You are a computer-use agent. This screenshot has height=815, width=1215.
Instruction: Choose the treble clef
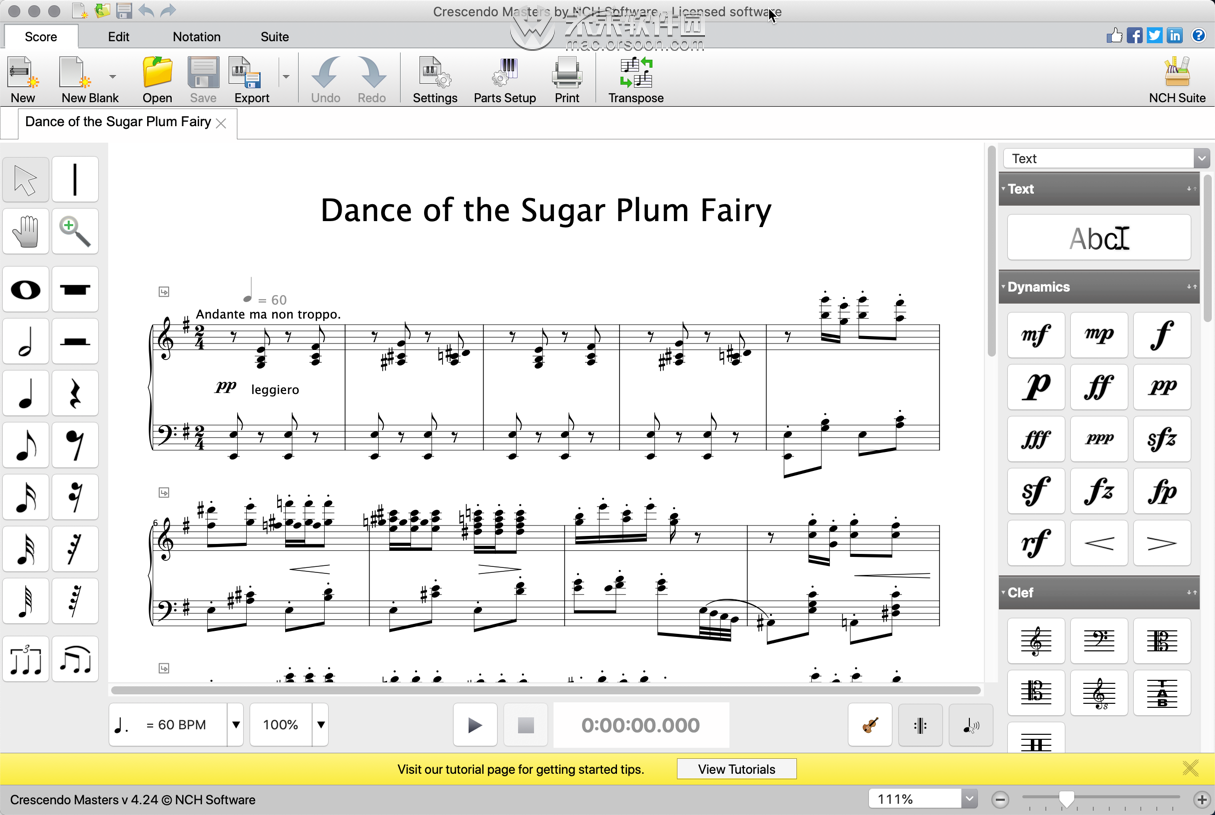(x=1036, y=641)
